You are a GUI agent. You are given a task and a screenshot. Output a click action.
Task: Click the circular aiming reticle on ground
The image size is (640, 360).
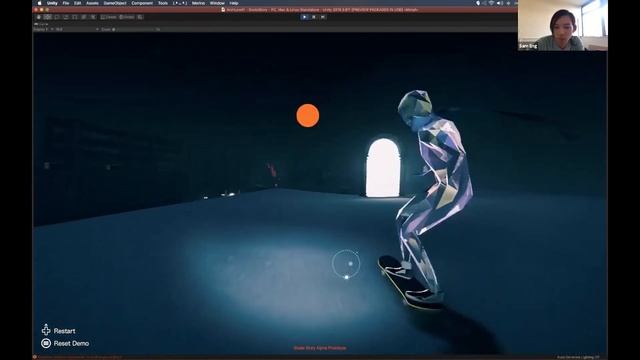point(346,264)
